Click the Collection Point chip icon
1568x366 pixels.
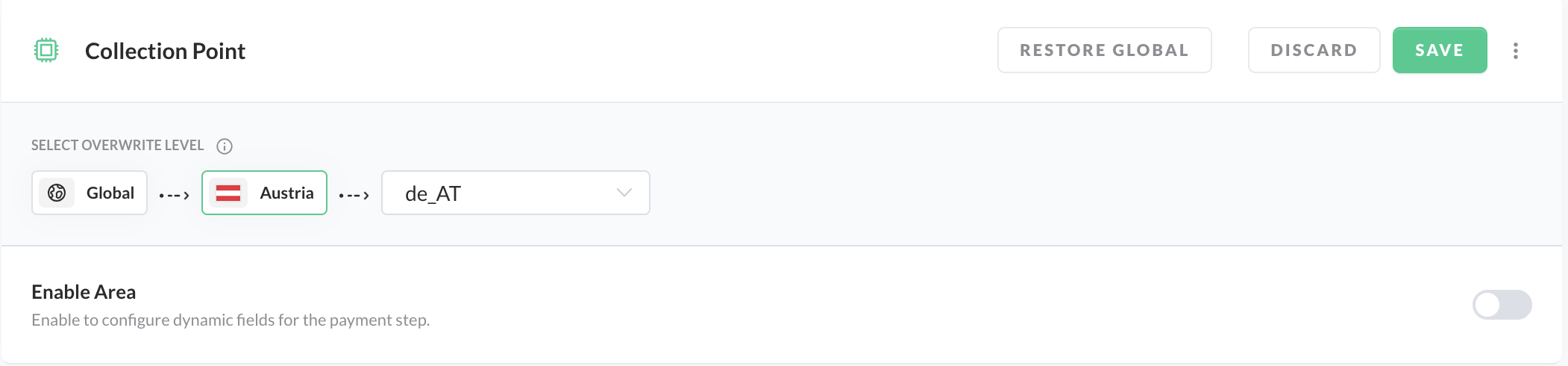[46, 50]
